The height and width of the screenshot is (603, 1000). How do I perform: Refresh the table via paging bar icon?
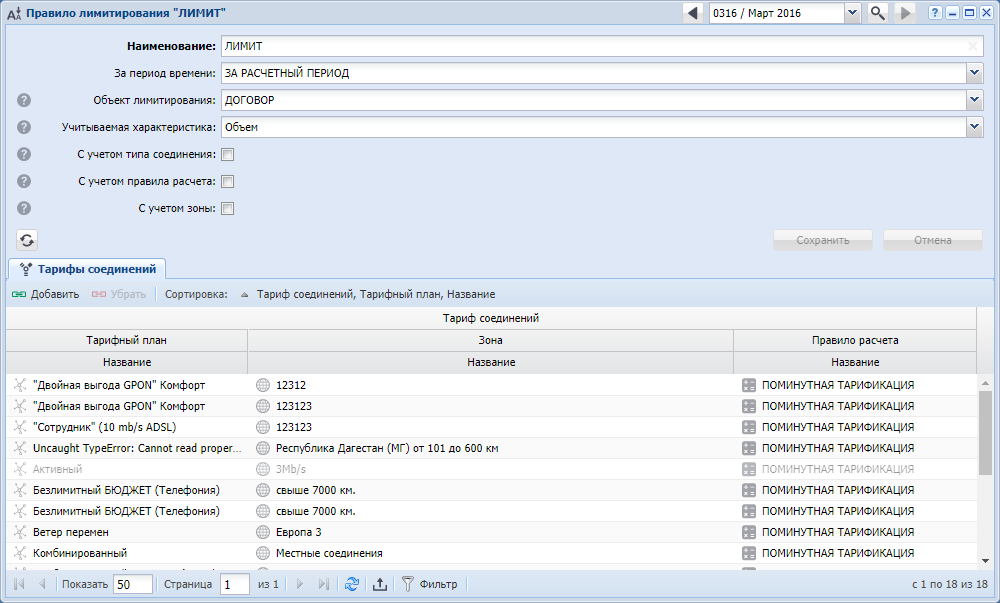[351, 584]
